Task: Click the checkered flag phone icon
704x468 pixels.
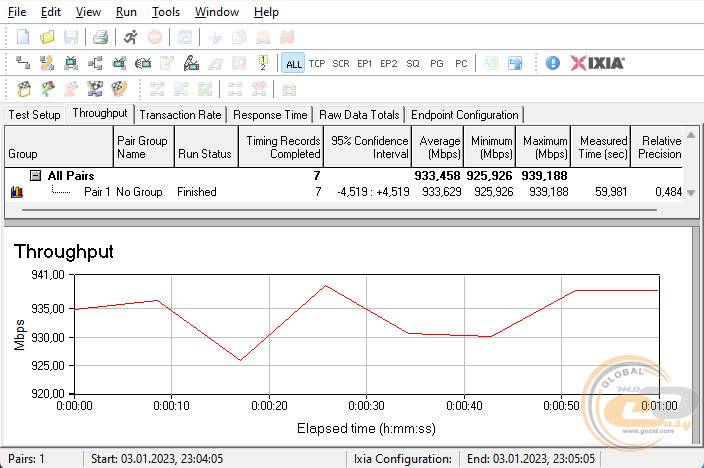Action: pyautogui.click(x=119, y=89)
